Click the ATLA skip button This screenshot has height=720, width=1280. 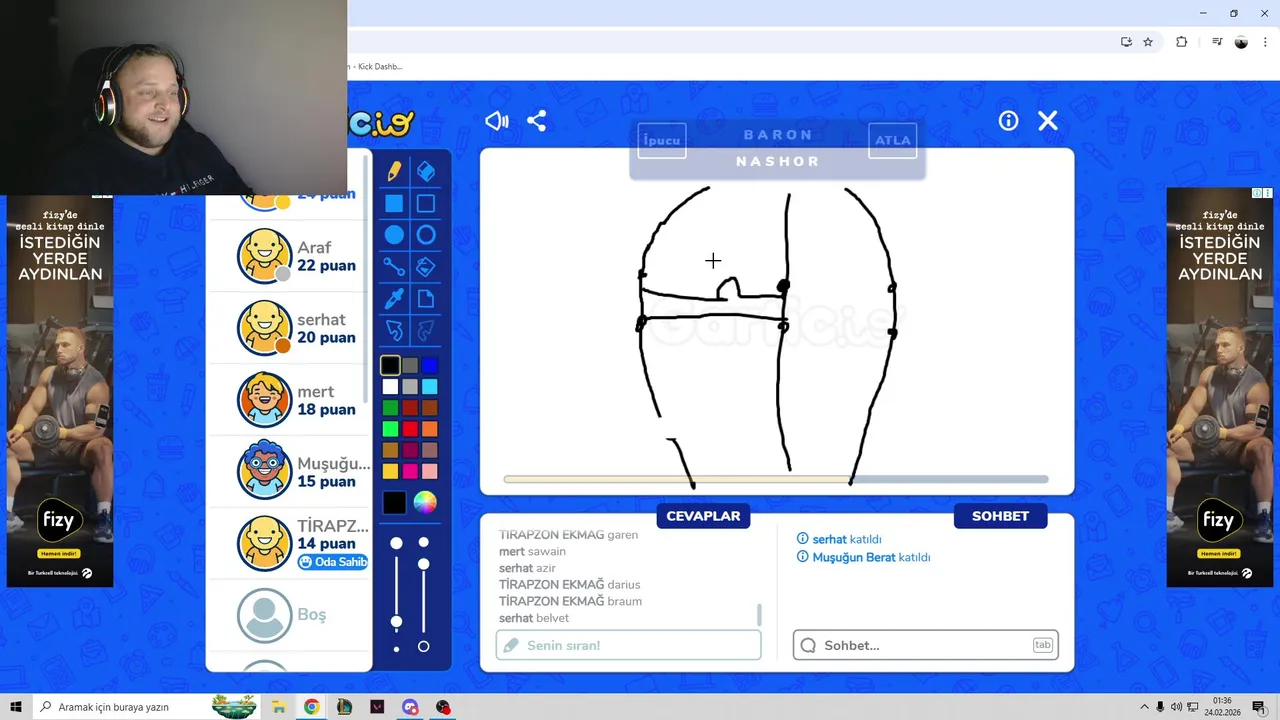[893, 140]
